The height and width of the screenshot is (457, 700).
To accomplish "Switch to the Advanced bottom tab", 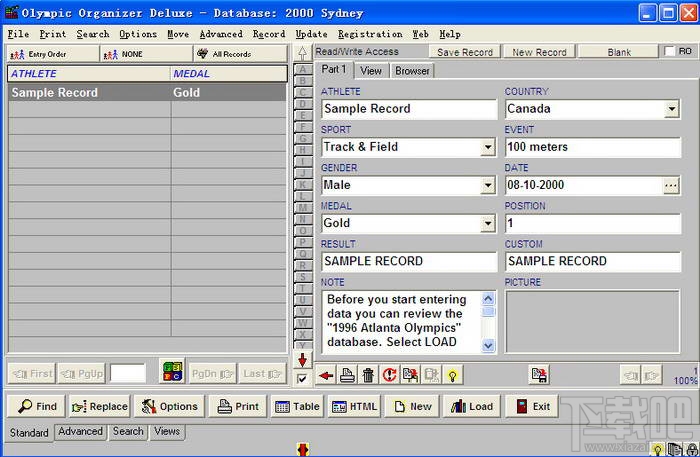I will pos(80,432).
